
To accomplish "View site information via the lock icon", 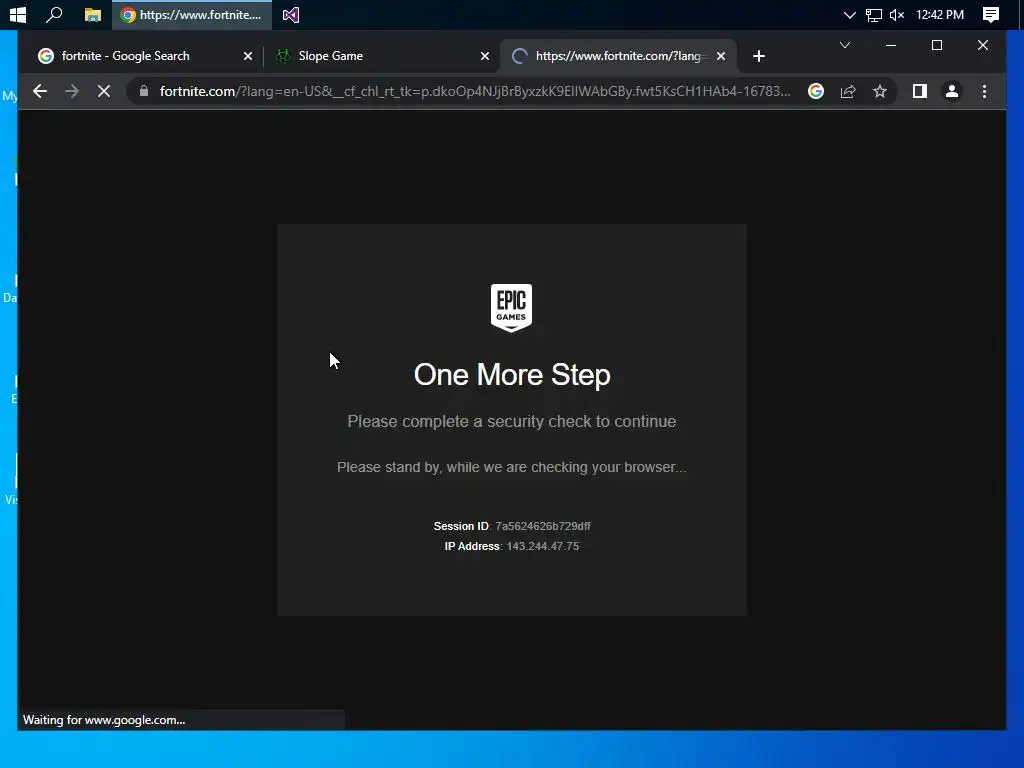I will click(144, 91).
